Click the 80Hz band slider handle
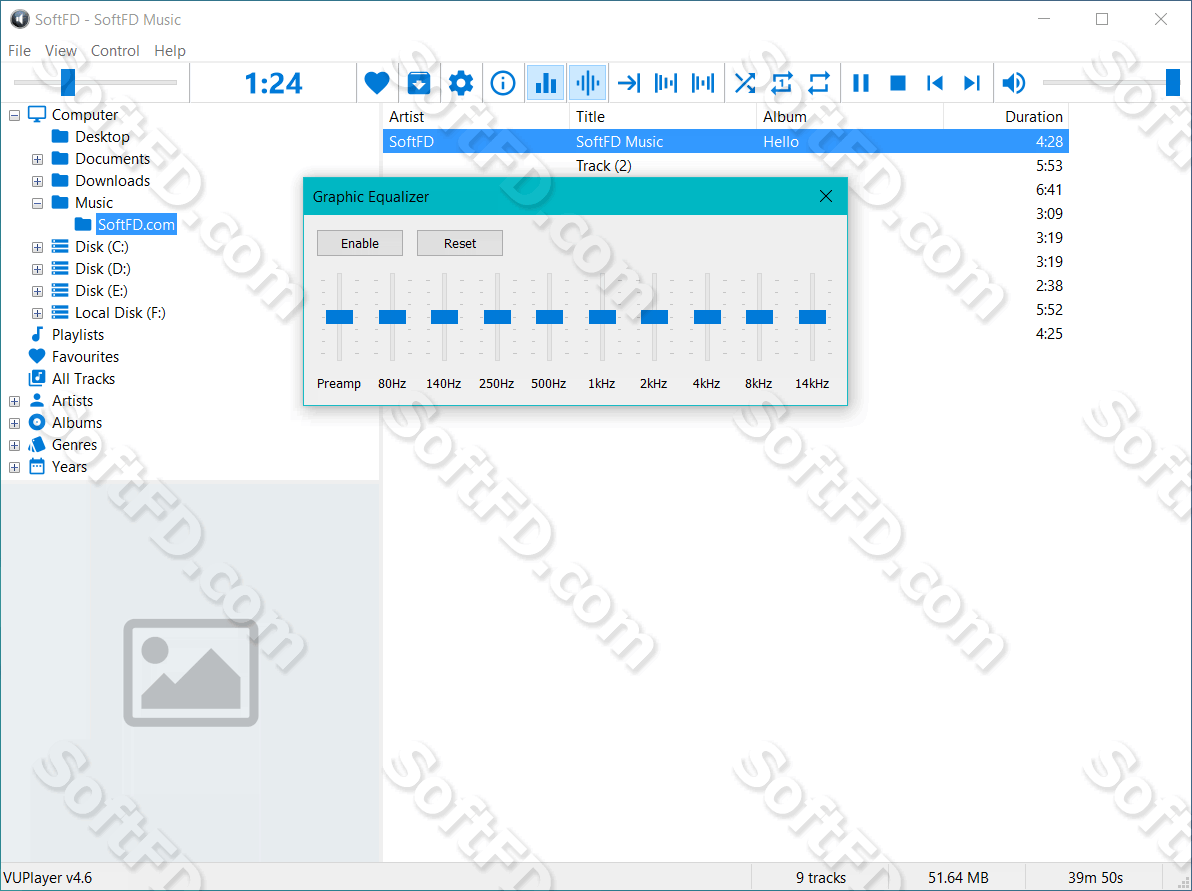1192x891 pixels. tap(392, 317)
